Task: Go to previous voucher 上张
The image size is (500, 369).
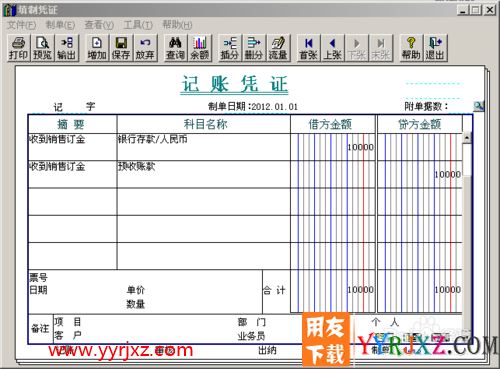Action: (x=332, y=48)
